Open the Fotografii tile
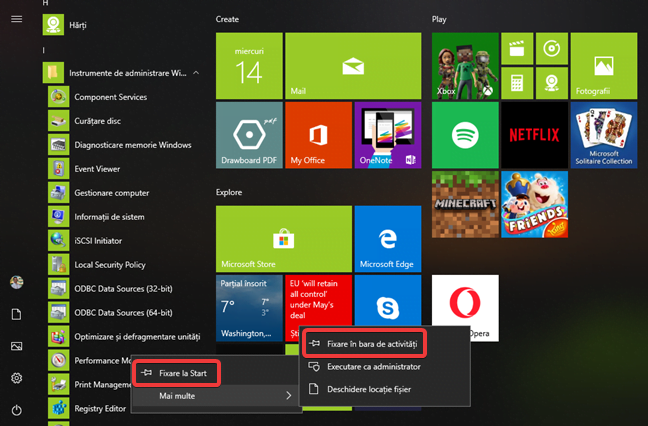 (604, 66)
